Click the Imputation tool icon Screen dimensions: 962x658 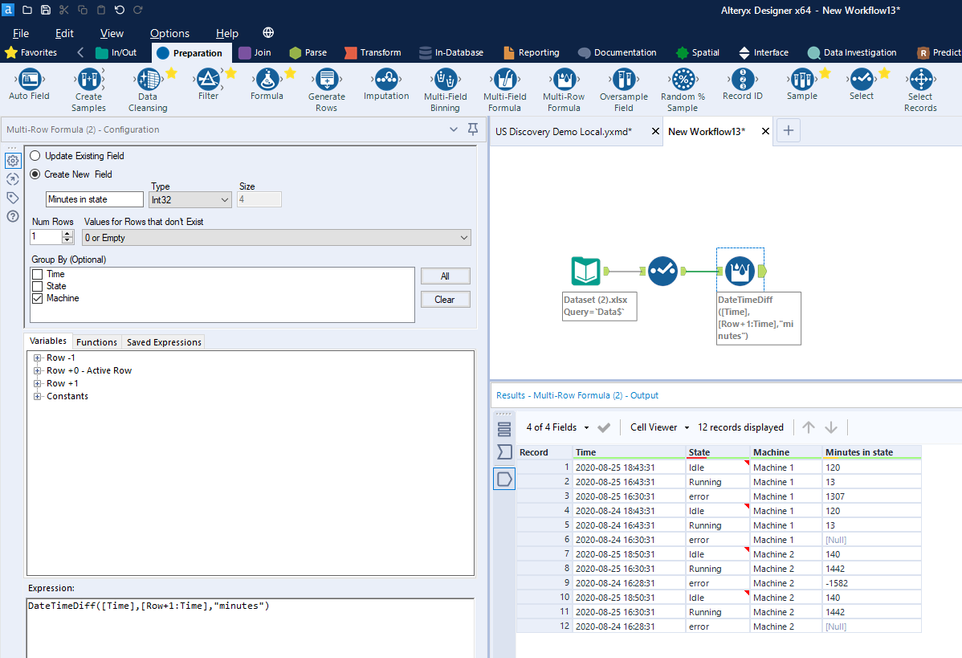386,80
